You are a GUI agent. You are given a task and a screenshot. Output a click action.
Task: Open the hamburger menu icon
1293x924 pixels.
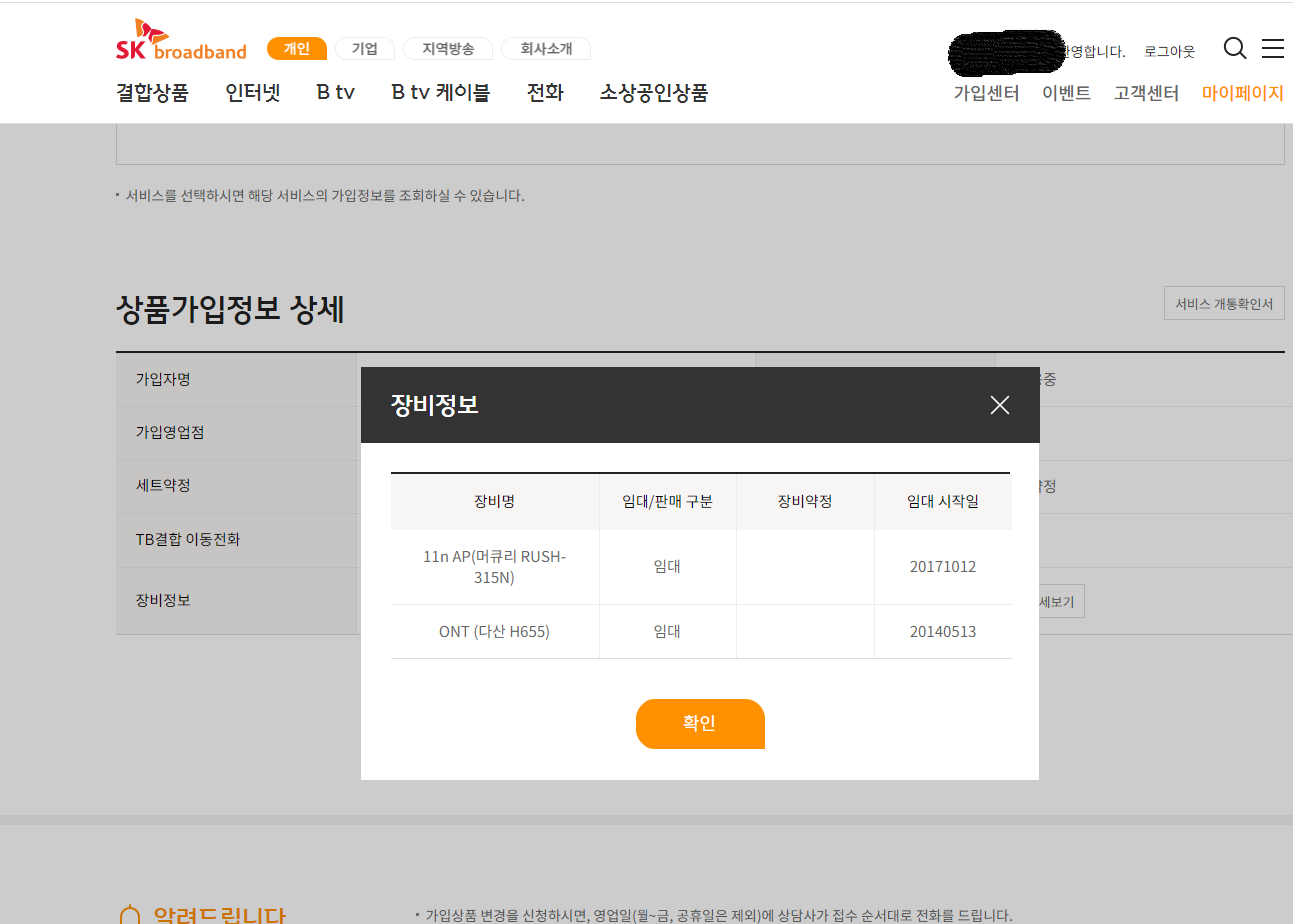click(1272, 48)
